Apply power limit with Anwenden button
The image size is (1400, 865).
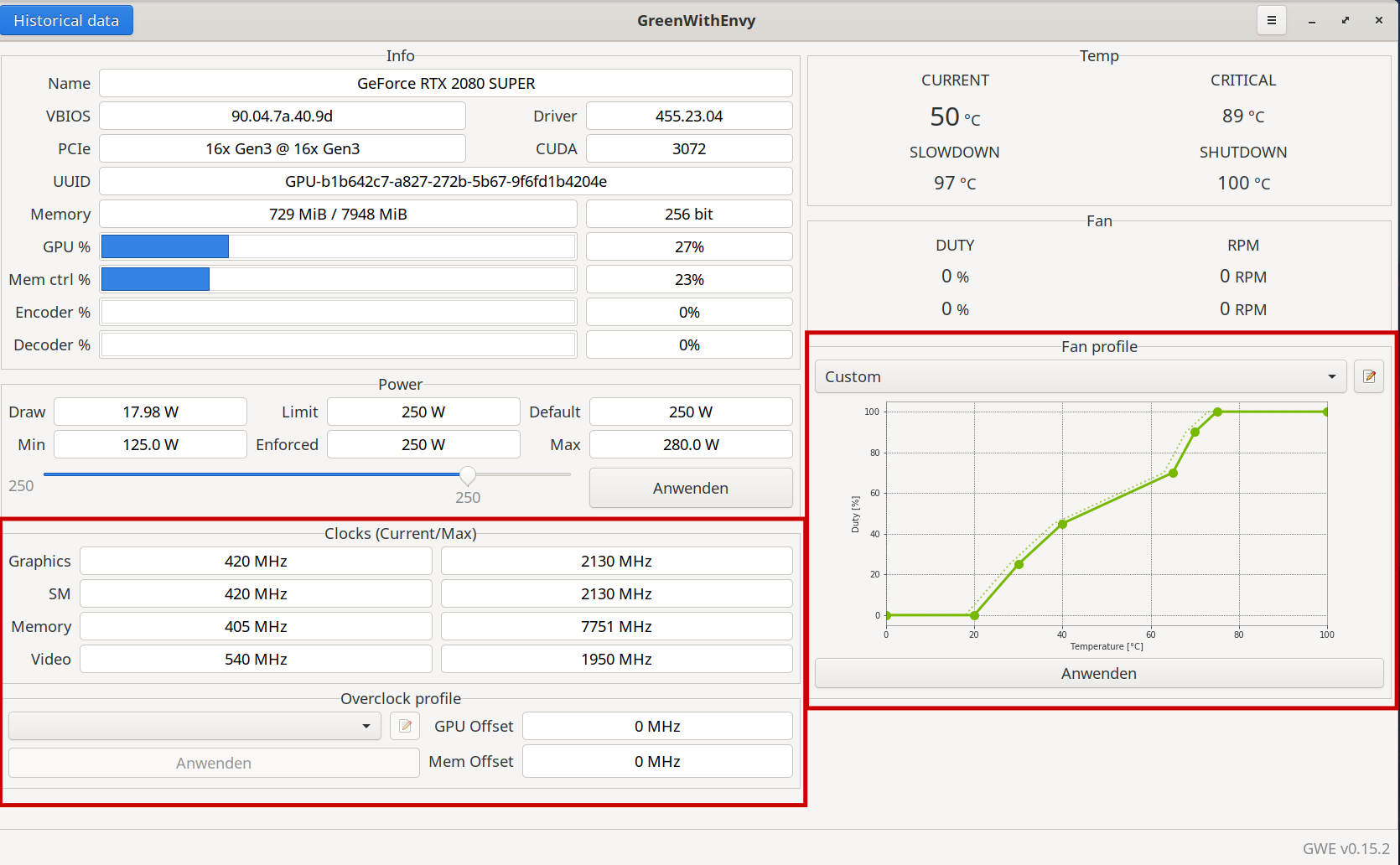point(691,488)
